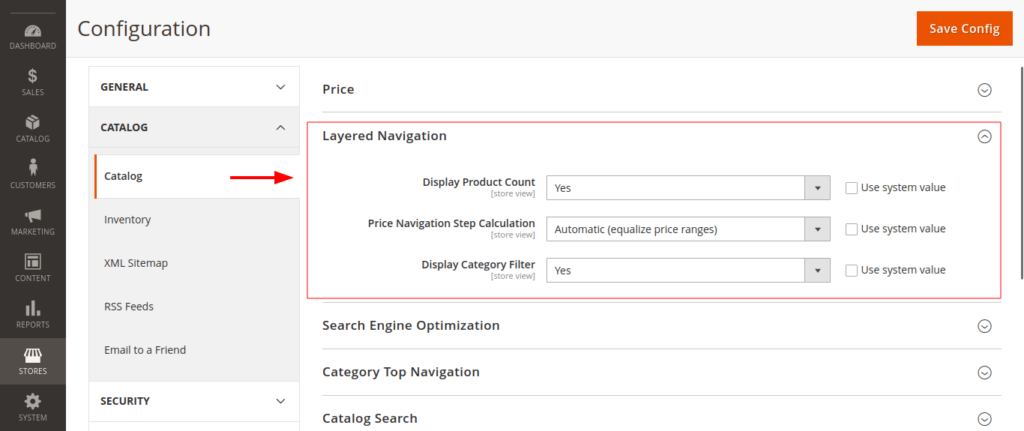Enable Use system value for Display Product Count
1024x431 pixels.
point(851,187)
